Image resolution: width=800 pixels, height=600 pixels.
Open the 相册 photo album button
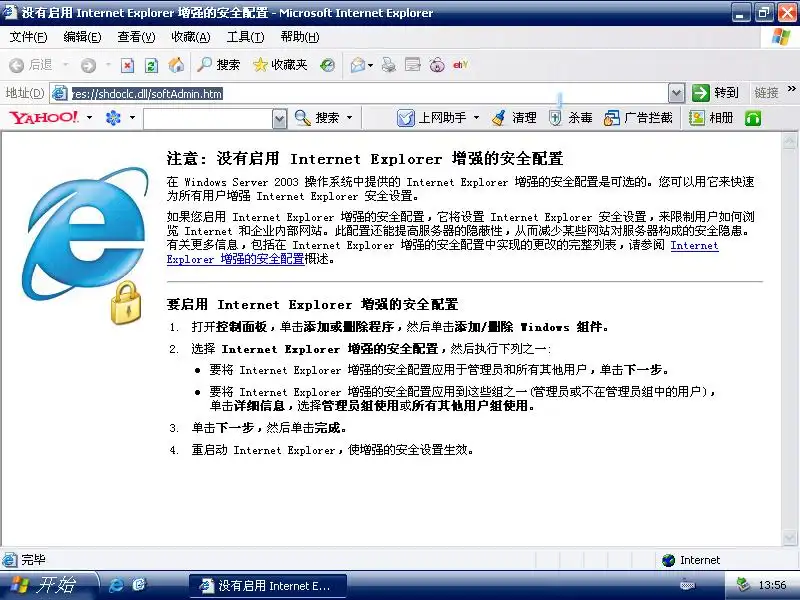tap(711, 118)
